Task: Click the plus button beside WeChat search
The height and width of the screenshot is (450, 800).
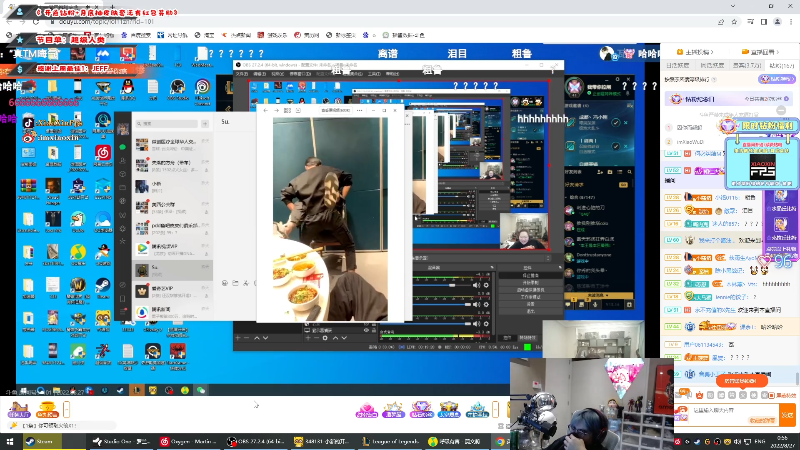Action: [x=205, y=123]
